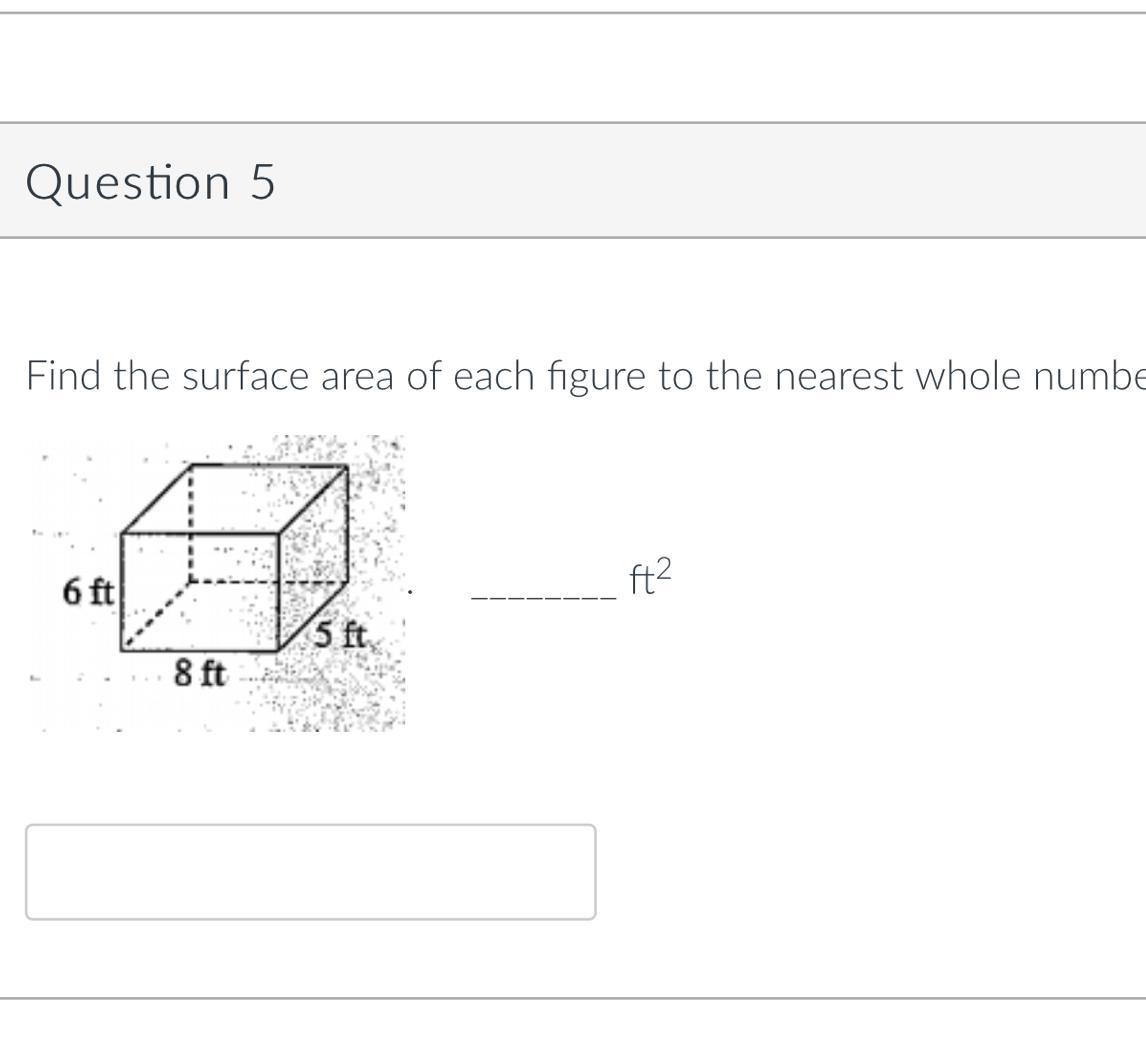Click the "6 ft" height label
This screenshot has width=1146, height=1056.
(87, 592)
